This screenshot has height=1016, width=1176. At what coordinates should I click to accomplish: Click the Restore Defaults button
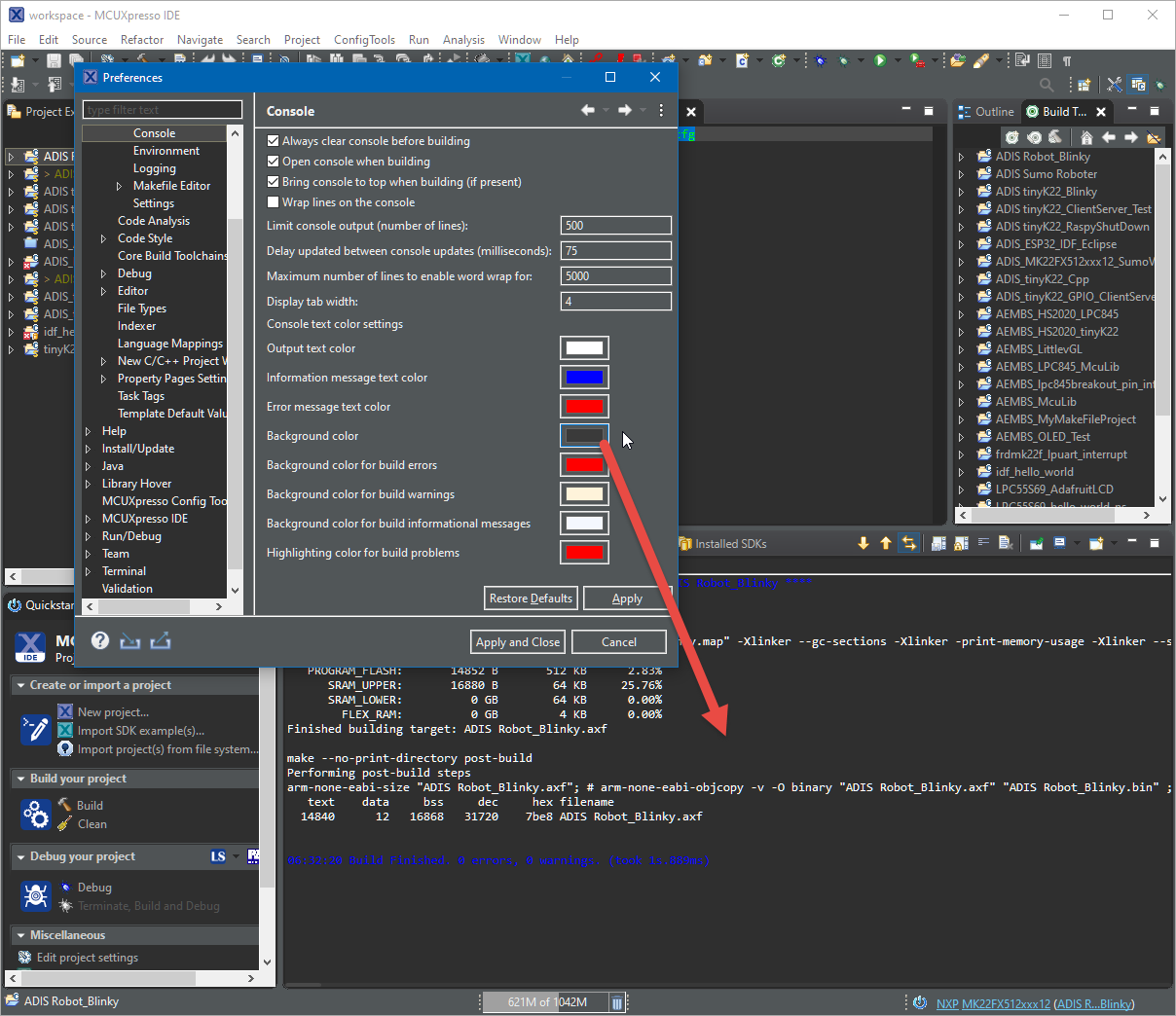coord(531,599)
